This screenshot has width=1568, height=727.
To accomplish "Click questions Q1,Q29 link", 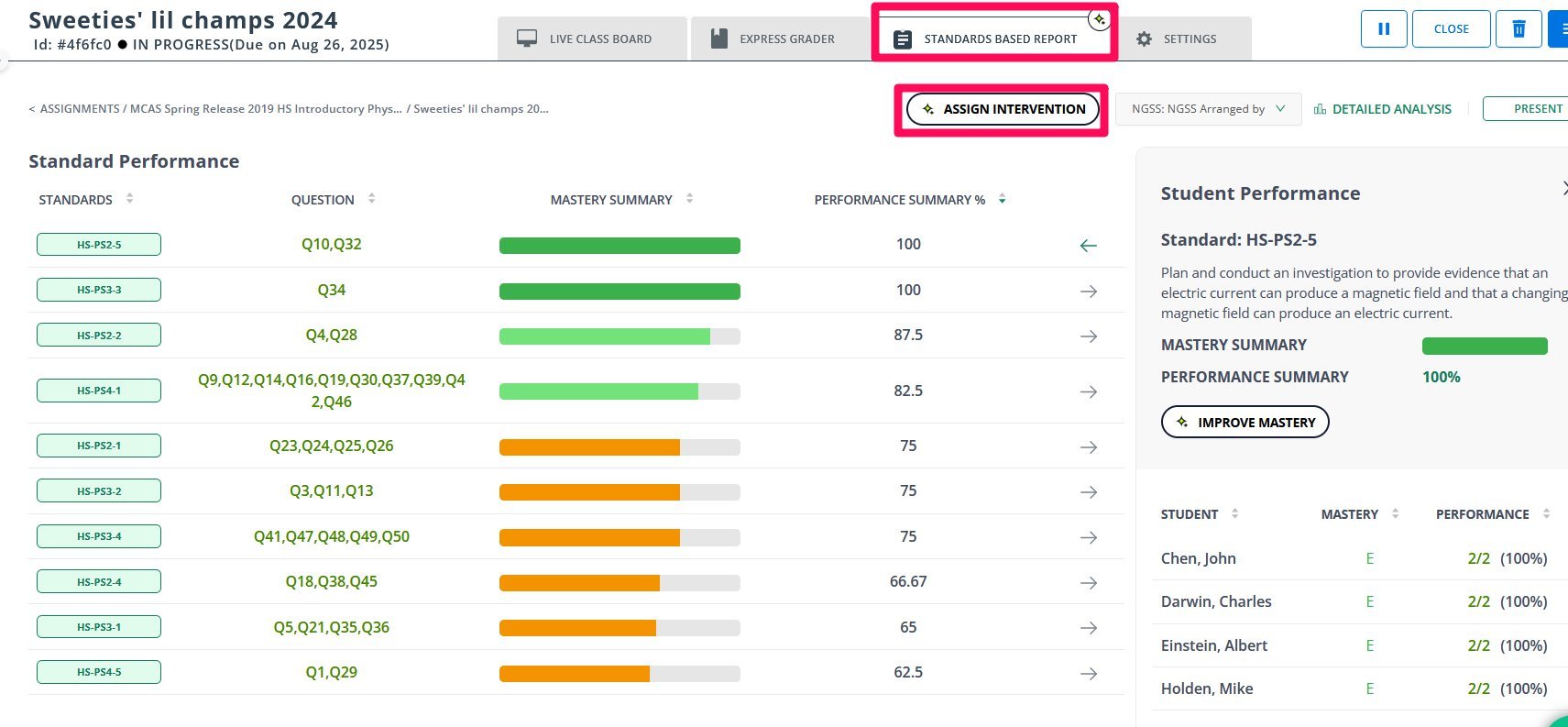I will coord(332,672).
